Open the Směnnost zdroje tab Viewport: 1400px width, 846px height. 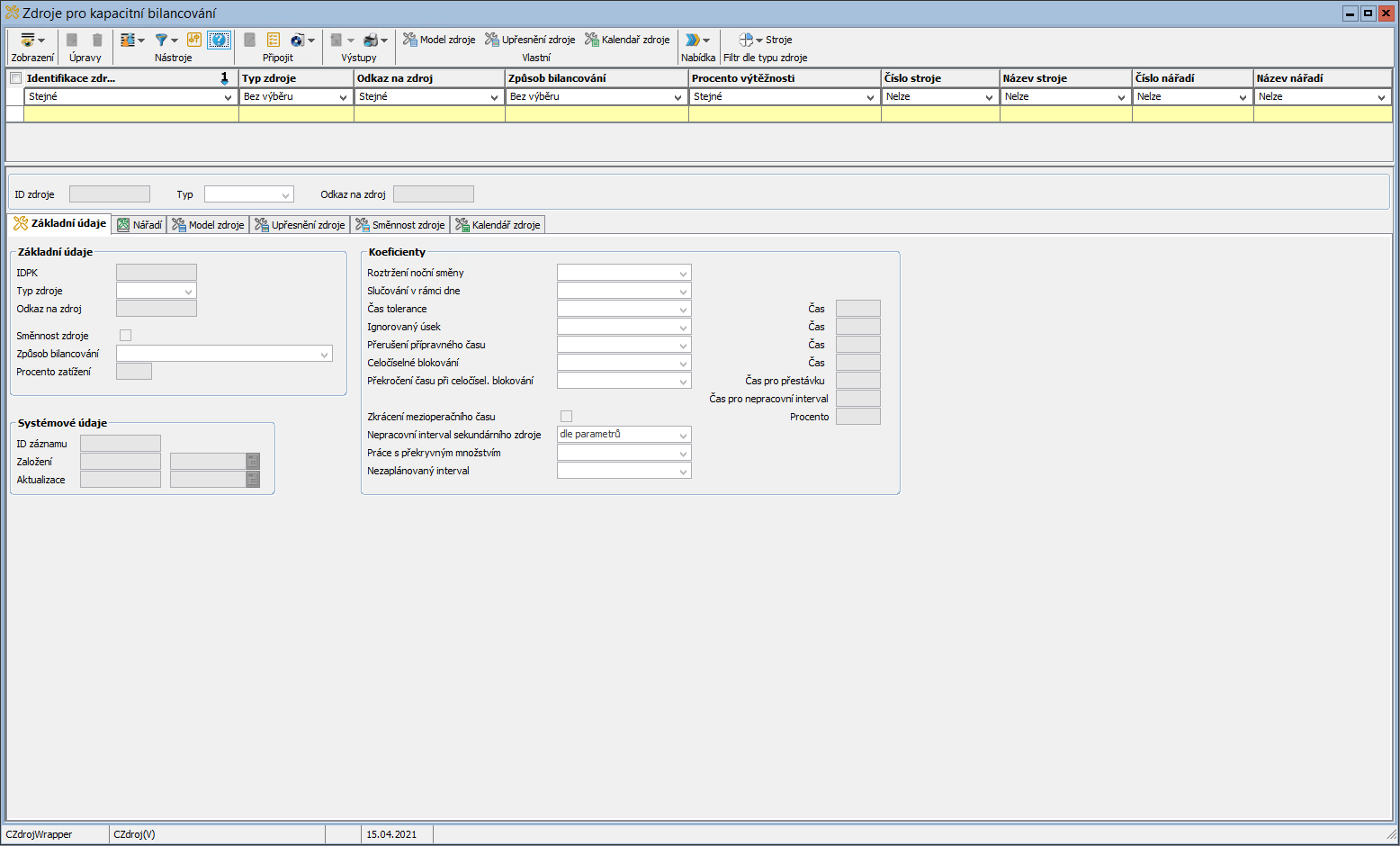pos(399,225)
